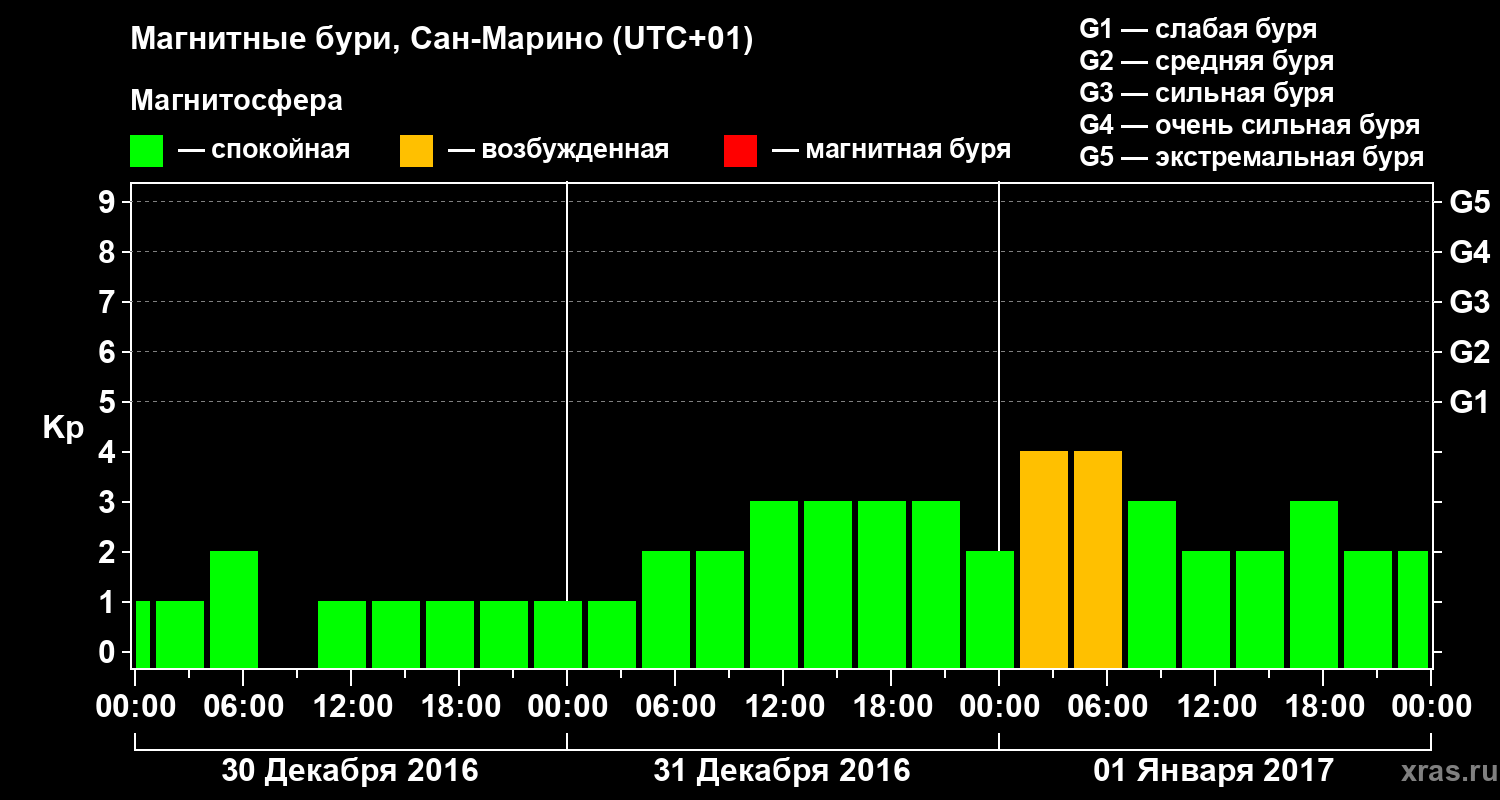This screenshot has width=1500, height=800.
Task: Click the 'G5 — экстремальная буря' line
Action: (x=1252, y=157)
